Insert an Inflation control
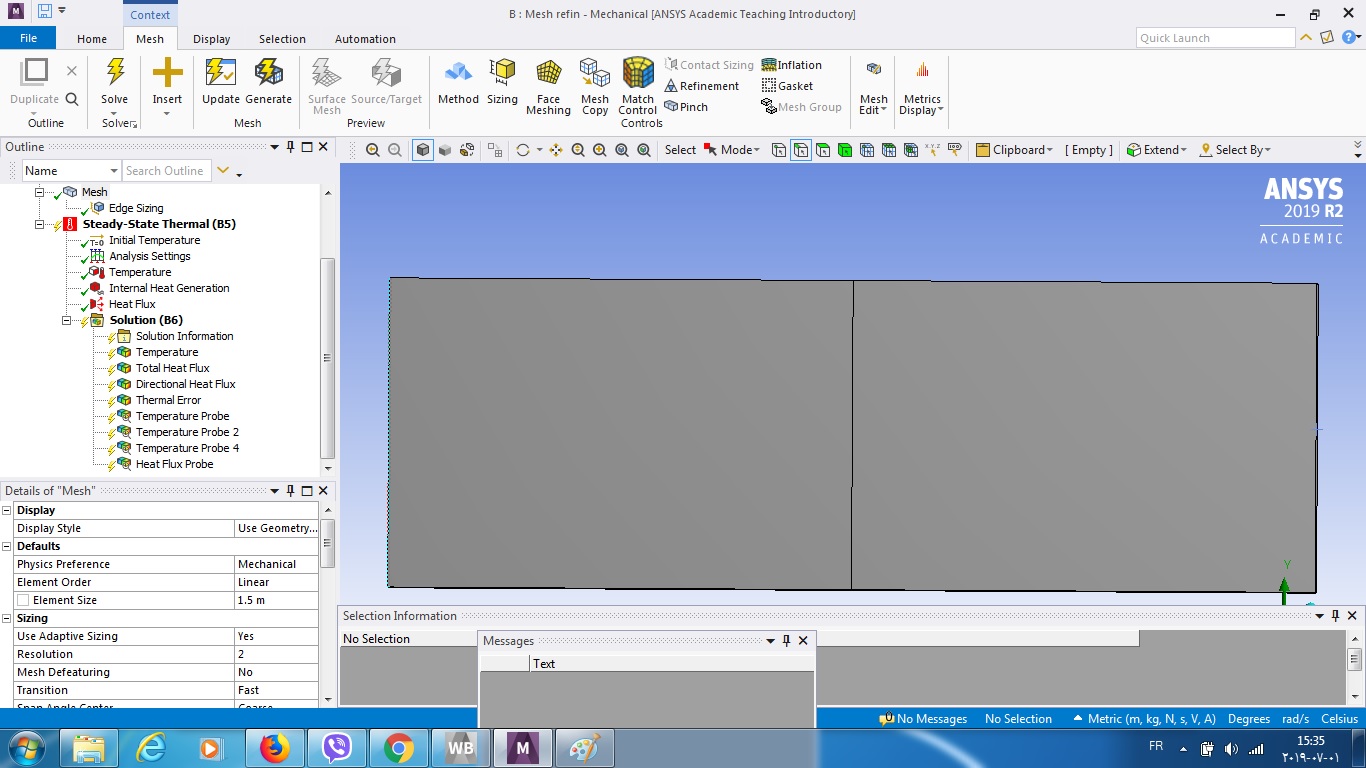 click(x=792, y=65)
